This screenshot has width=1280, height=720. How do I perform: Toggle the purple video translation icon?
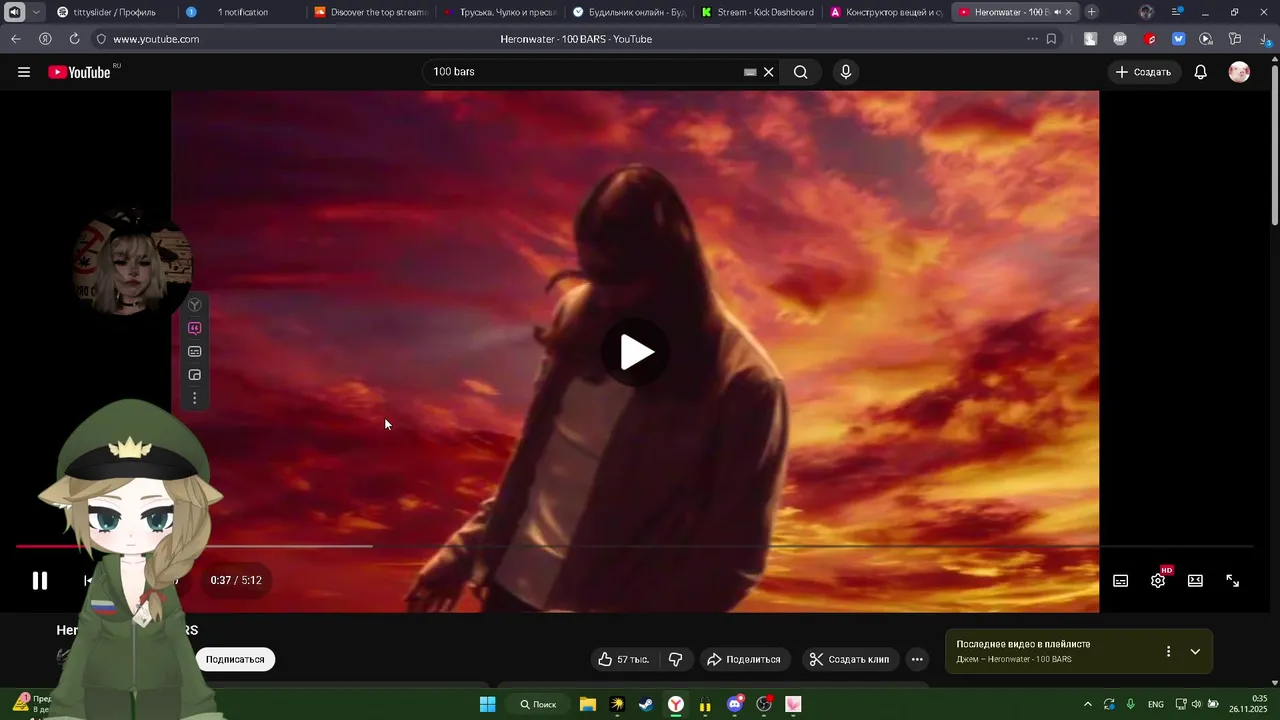pyautogui.click(x=195, y=328)
